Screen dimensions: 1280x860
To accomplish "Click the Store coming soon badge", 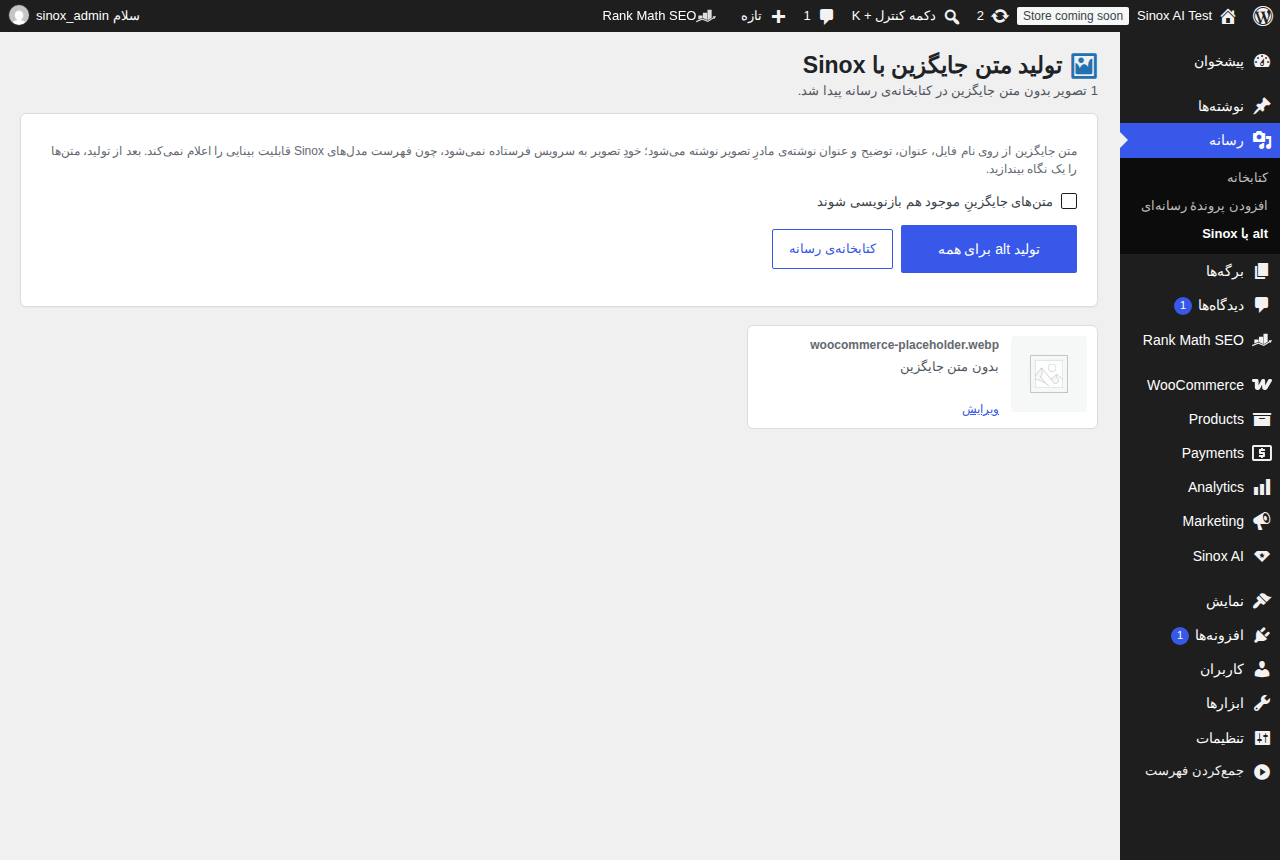I will pos(1073,16).
